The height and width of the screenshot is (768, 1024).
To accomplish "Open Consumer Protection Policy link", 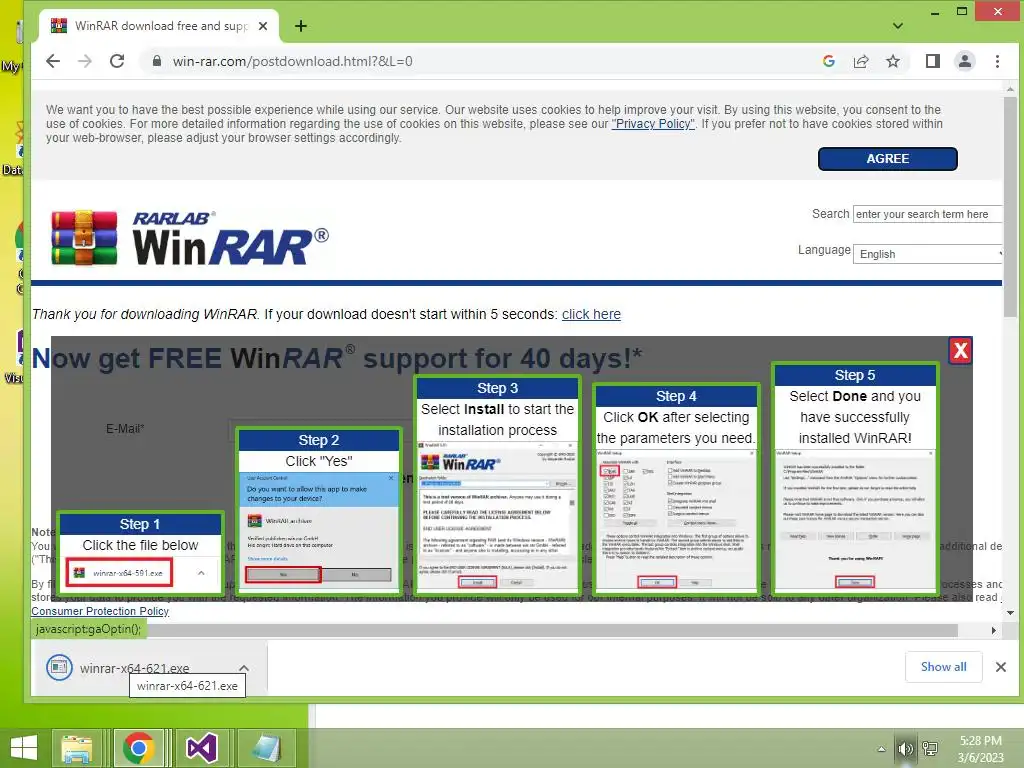I will click(100, 611).
